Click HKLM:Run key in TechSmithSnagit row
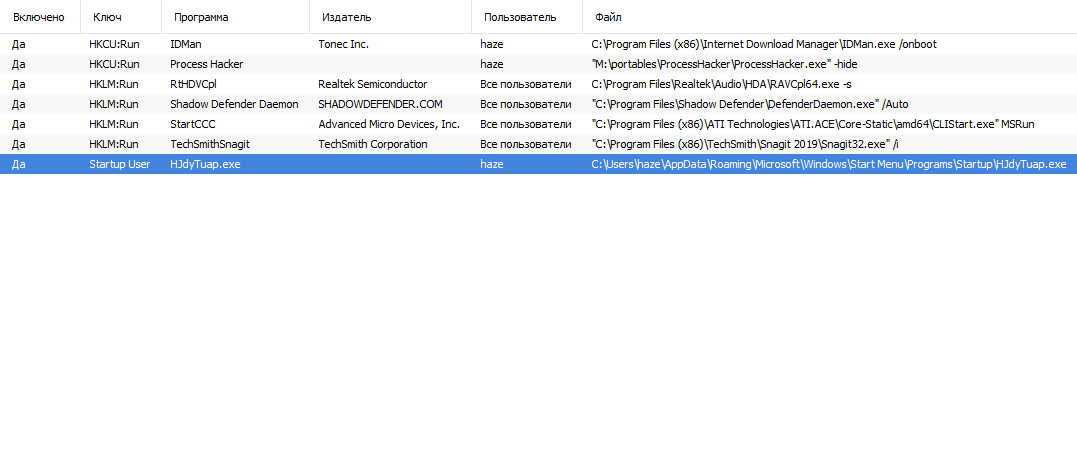This screenshot has height=458, width=1077. [114, 144]
